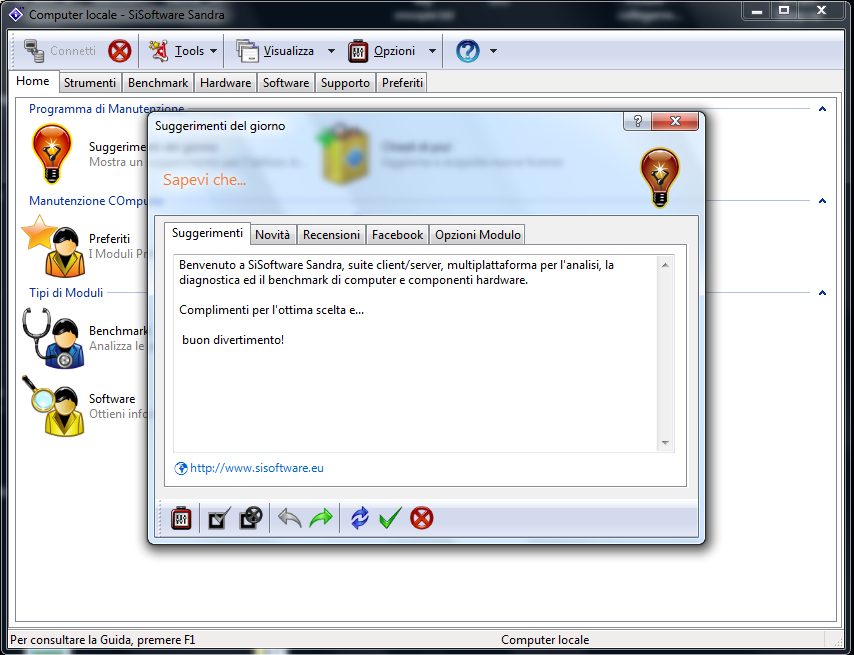Viewport: 854px width, 655px height.
Task: Click "Per consultare la Guida, premere F1" status text
Action: (x=102, y=640)
